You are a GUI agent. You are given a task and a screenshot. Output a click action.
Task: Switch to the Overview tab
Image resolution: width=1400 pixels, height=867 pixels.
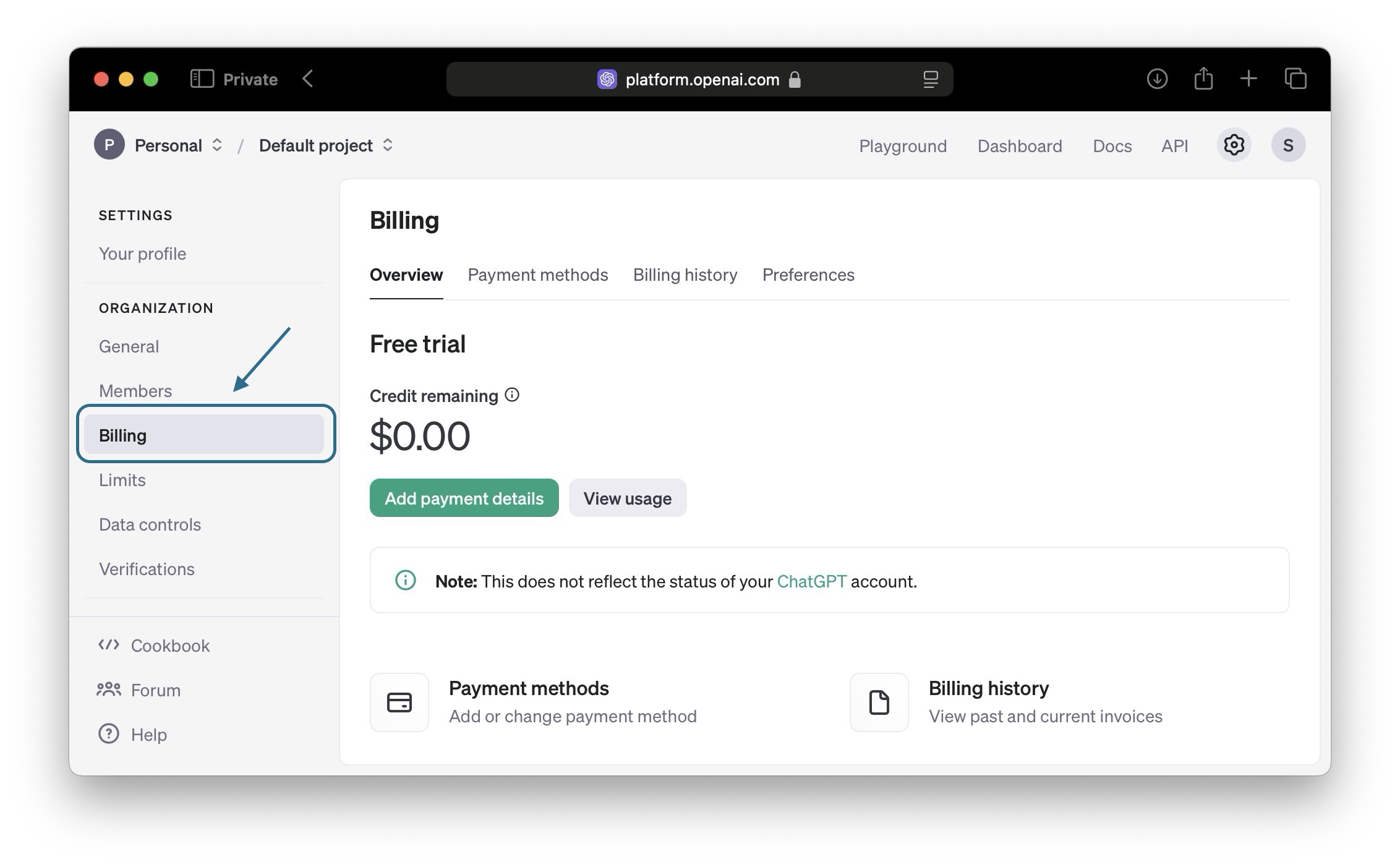[x=406, y=275]
